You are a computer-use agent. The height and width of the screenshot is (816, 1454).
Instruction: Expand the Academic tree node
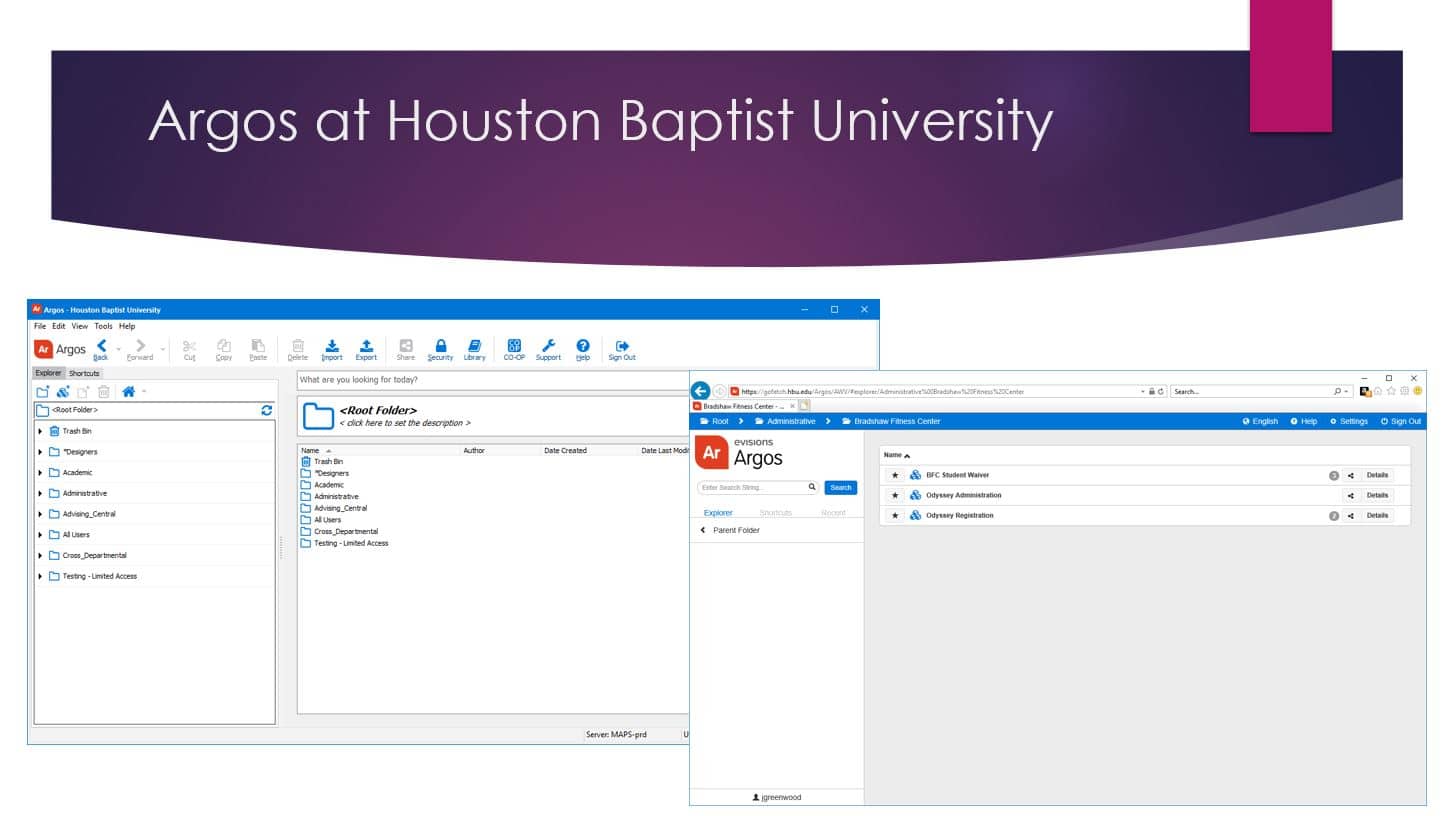coord(40,472)
